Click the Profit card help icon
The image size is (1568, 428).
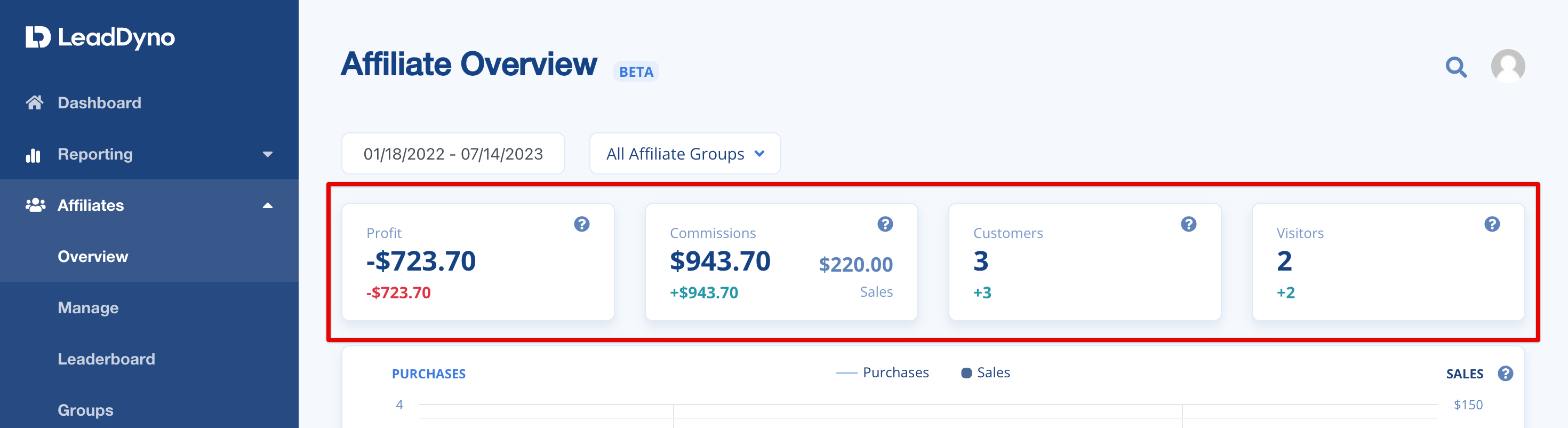[581, 224]
